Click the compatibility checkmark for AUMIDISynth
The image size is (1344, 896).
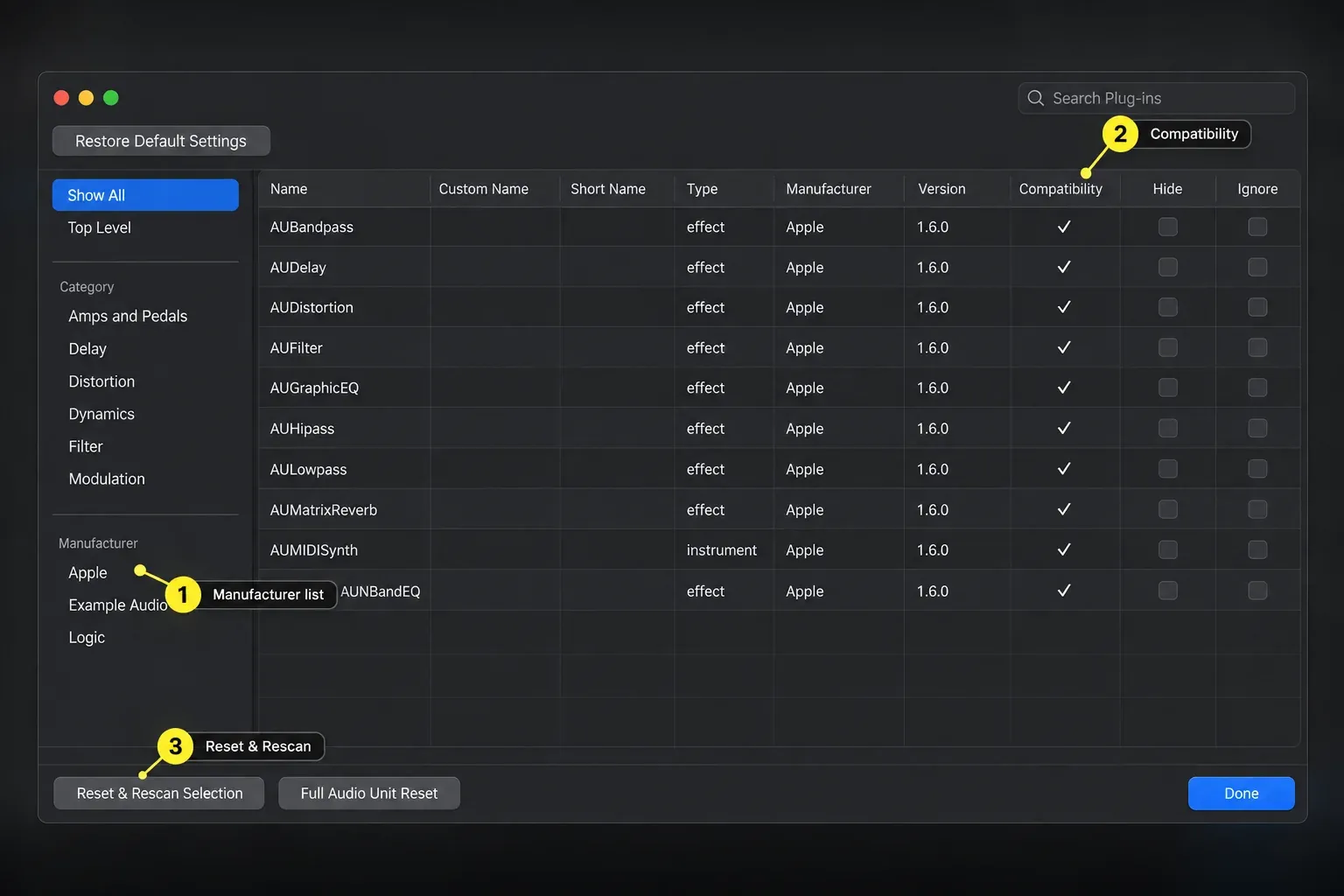(x=1064, y=549)
